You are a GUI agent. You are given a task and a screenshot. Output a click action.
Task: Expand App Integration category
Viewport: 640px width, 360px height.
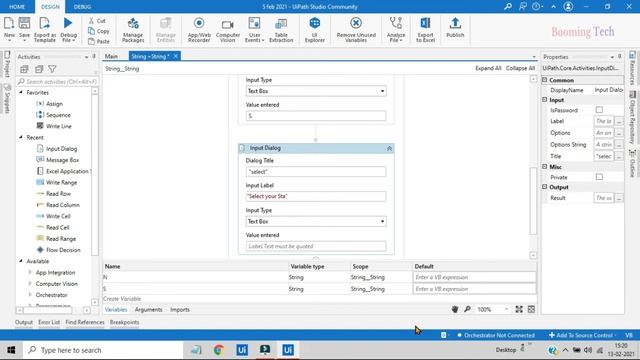30,272
